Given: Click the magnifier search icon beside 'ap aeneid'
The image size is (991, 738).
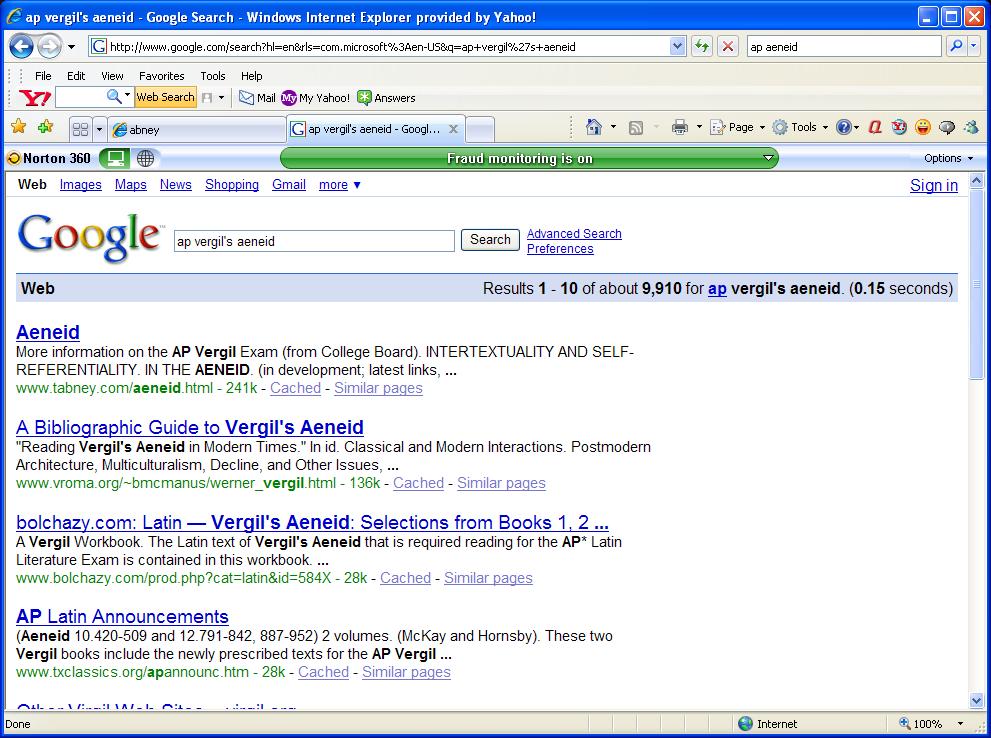Looking at the screenshot, I should click(x=956, y=46).
